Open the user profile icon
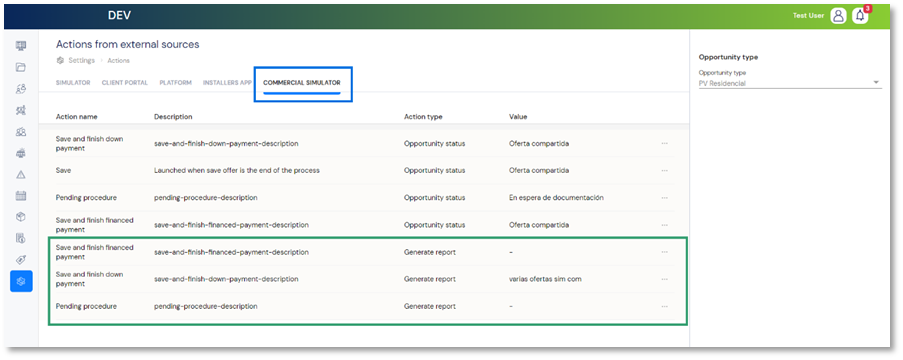This screenshot has height=360, width=903. point(838,16)
